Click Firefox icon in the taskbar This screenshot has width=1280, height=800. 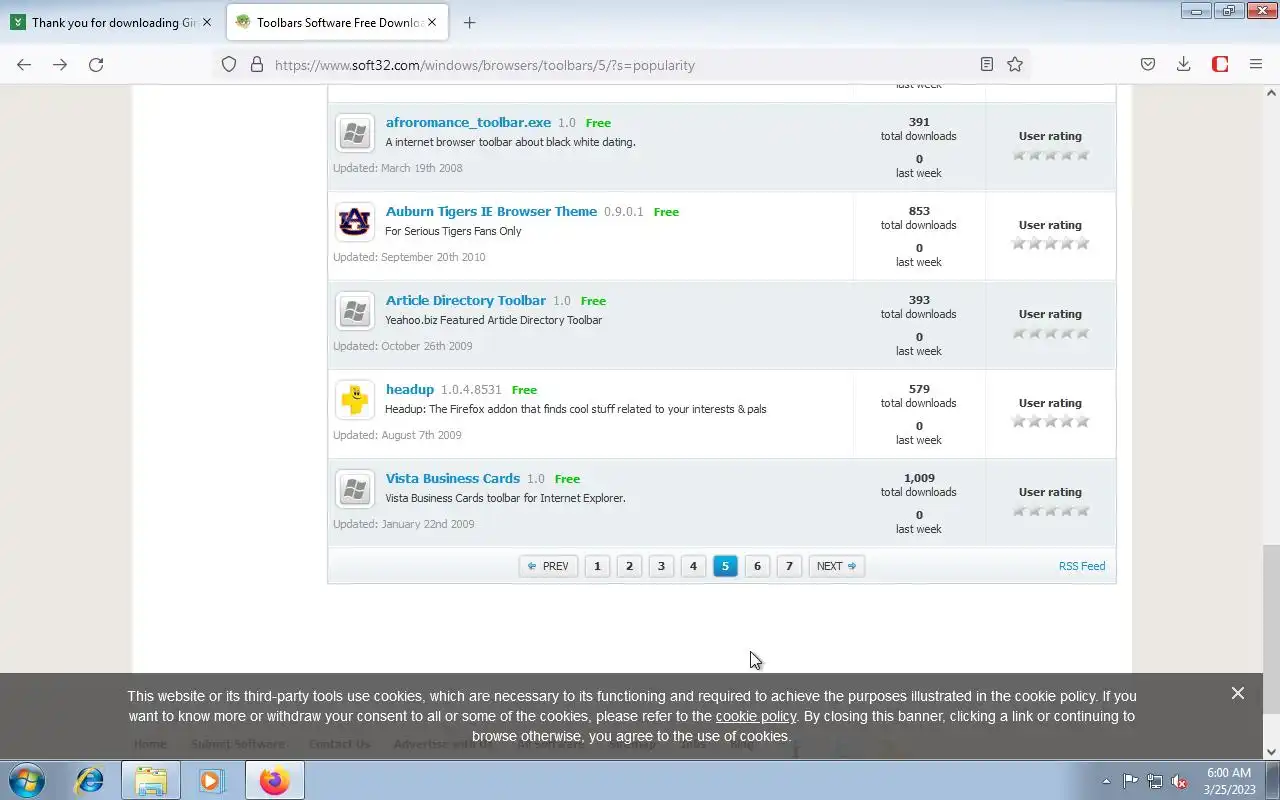point(274,780)
